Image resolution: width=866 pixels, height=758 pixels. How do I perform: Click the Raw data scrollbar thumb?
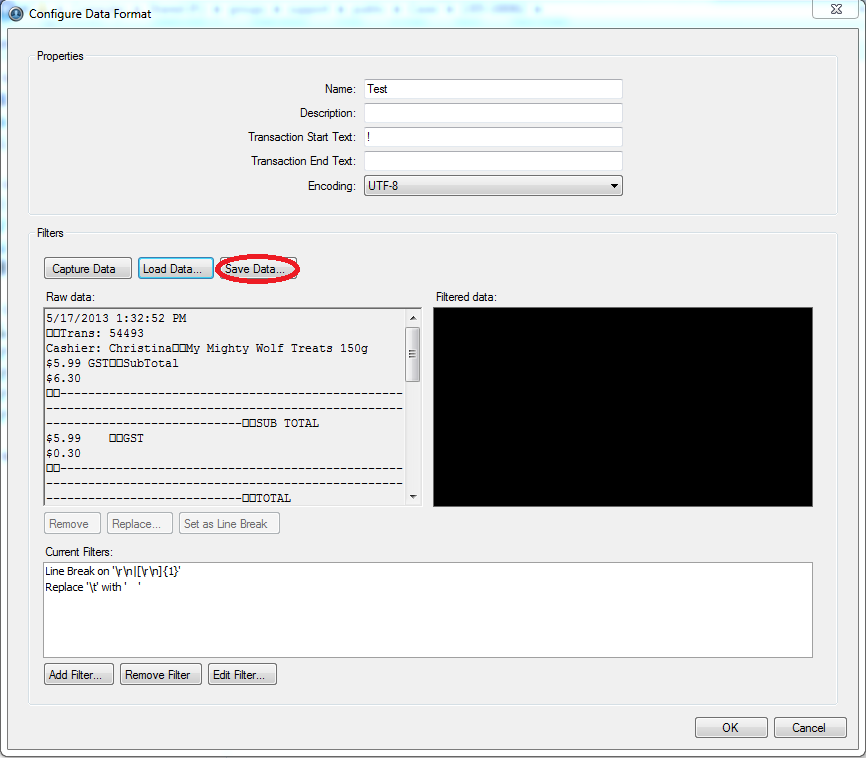pyautogui.click(x=413, y=354)
